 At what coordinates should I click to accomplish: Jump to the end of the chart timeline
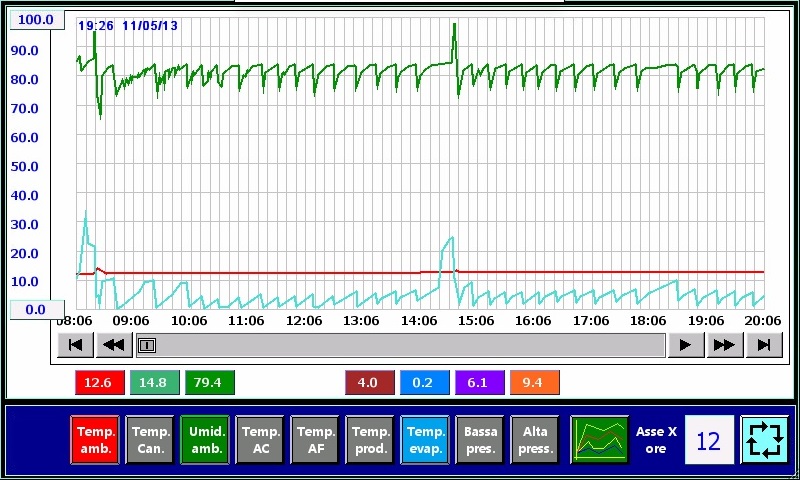pos(763,345)
